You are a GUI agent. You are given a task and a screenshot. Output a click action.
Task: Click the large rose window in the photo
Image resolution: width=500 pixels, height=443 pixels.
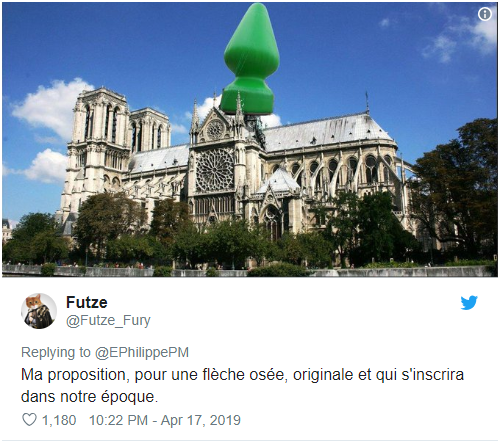[215, 170]
